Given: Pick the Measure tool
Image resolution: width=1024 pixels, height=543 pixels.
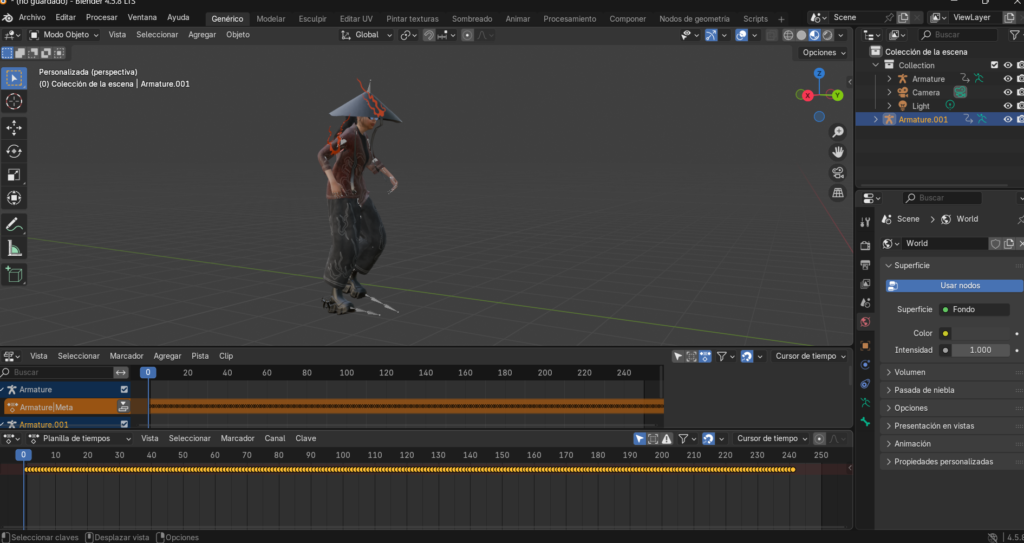Looking at the screenshot, I should (x=14, y=248).
